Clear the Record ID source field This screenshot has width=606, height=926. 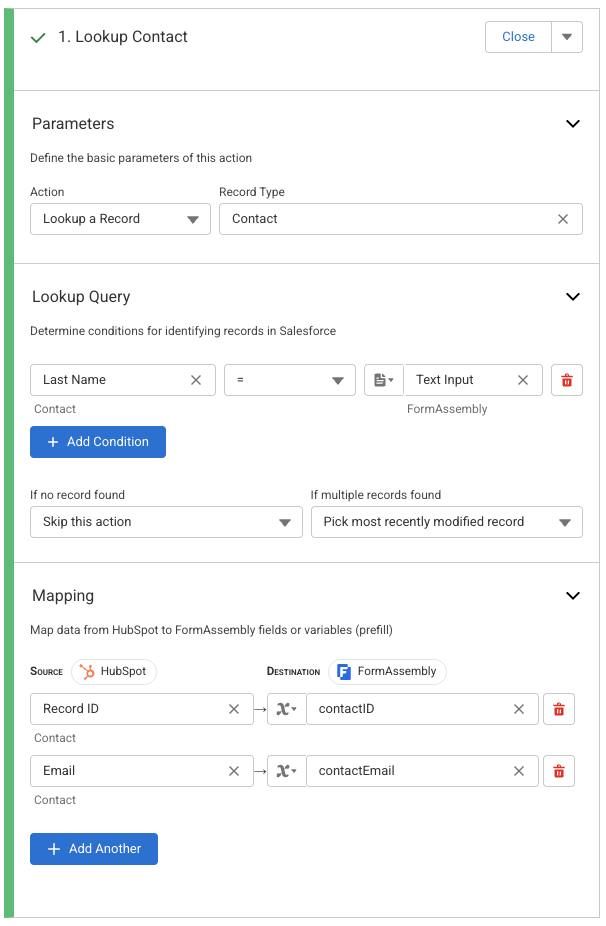click(234, 709)
